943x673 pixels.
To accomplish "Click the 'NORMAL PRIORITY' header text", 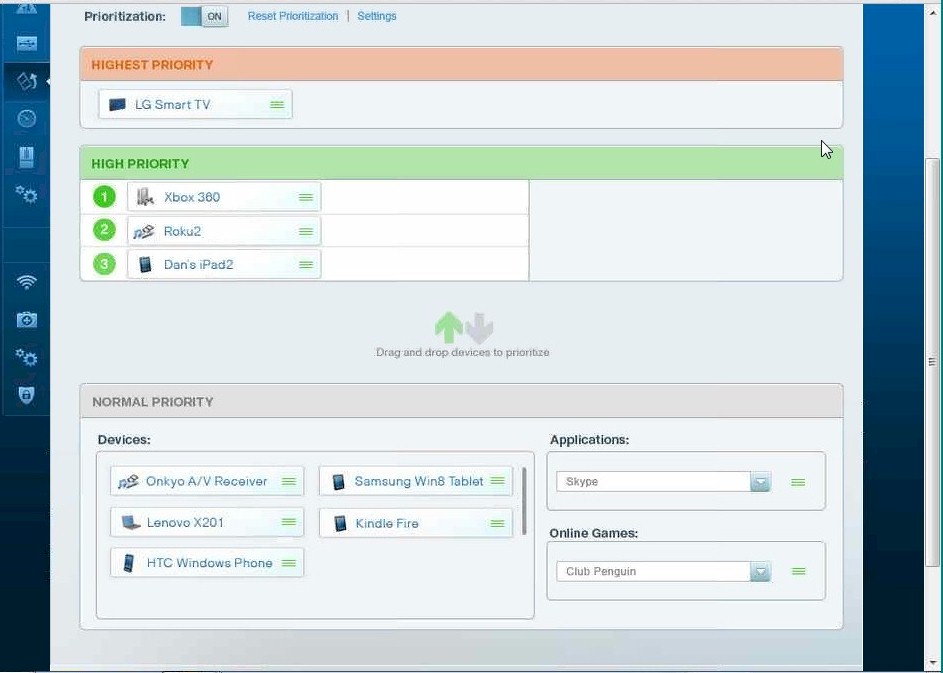I will (153, 402).
